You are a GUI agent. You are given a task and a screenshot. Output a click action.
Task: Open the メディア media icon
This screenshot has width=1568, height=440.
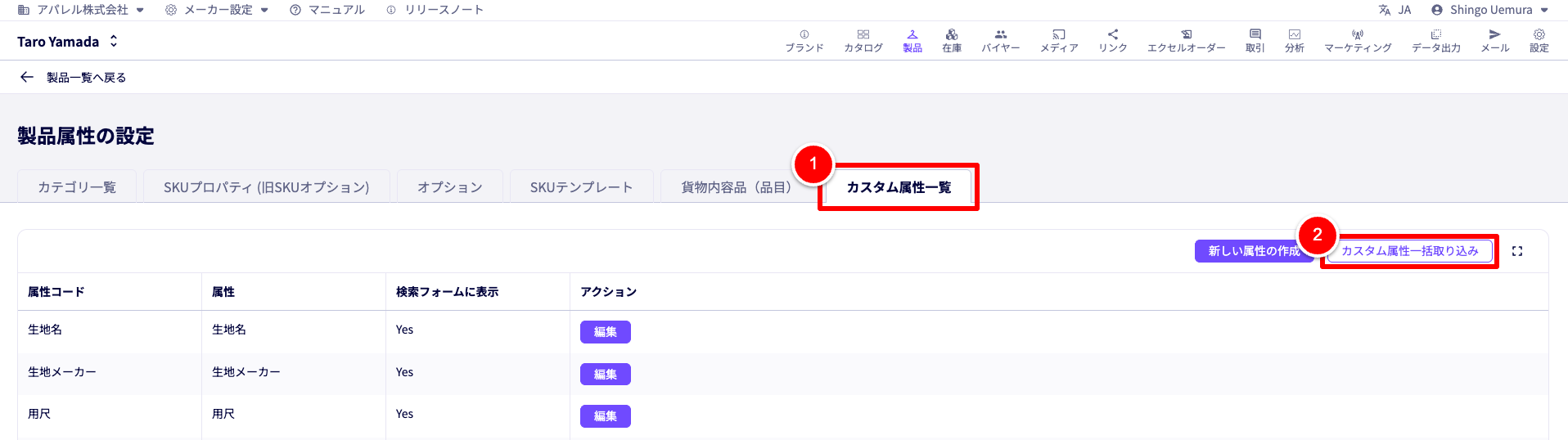1058,41
